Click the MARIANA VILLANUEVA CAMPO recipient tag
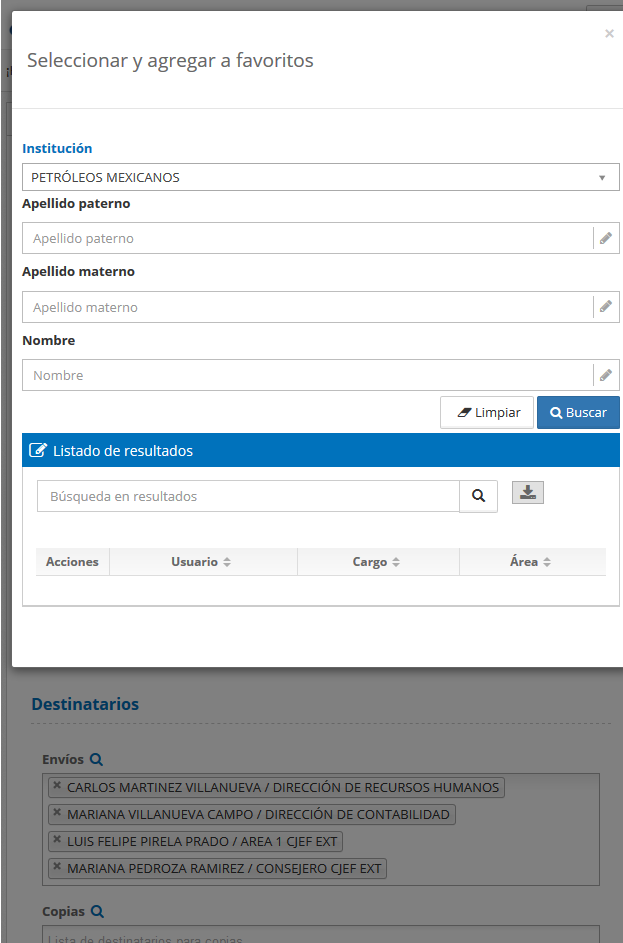Image resolution: width=623 pixels, height=943 pixels. tap(252, 814)
